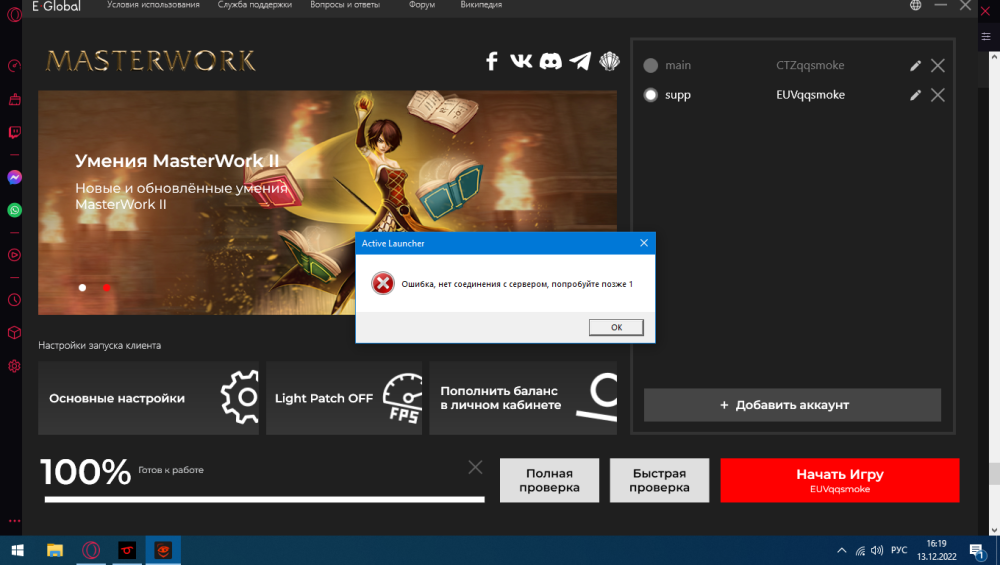Toggle the Light Patch OFF tile
The image size is (1000, 565).
click(x=343, y=398)
